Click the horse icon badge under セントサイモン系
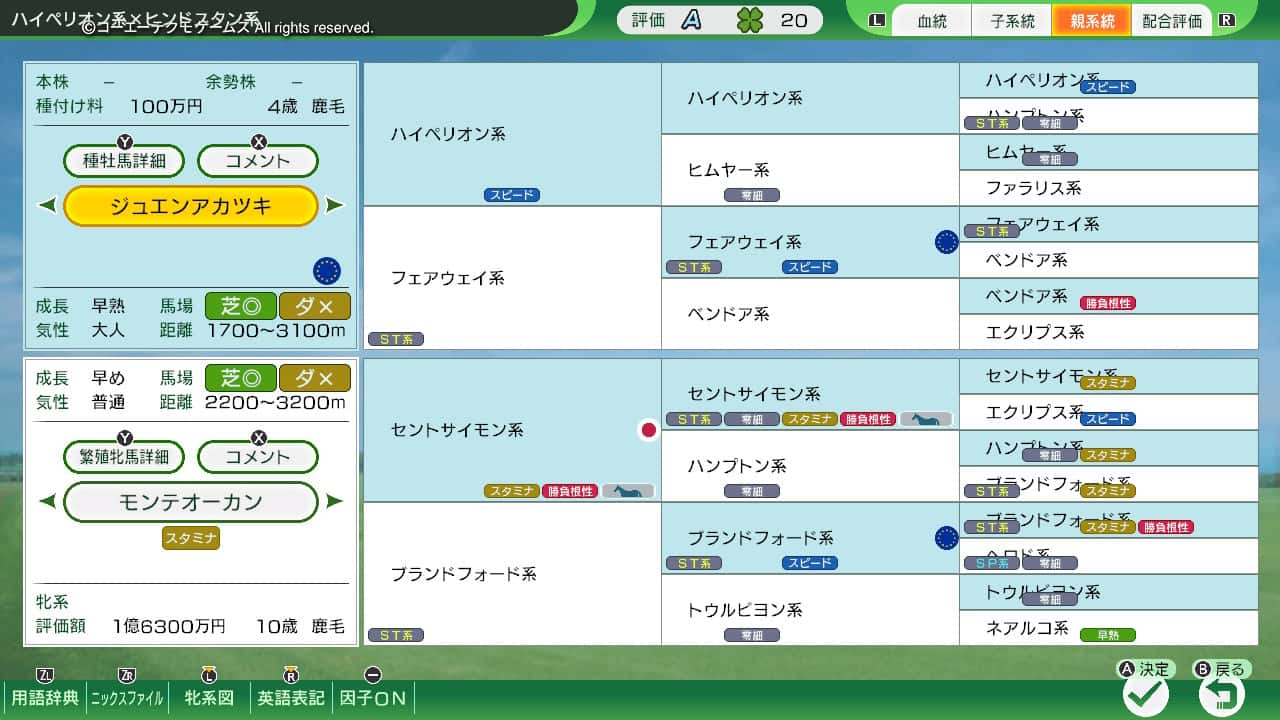1280x720 pixels. 627,491
